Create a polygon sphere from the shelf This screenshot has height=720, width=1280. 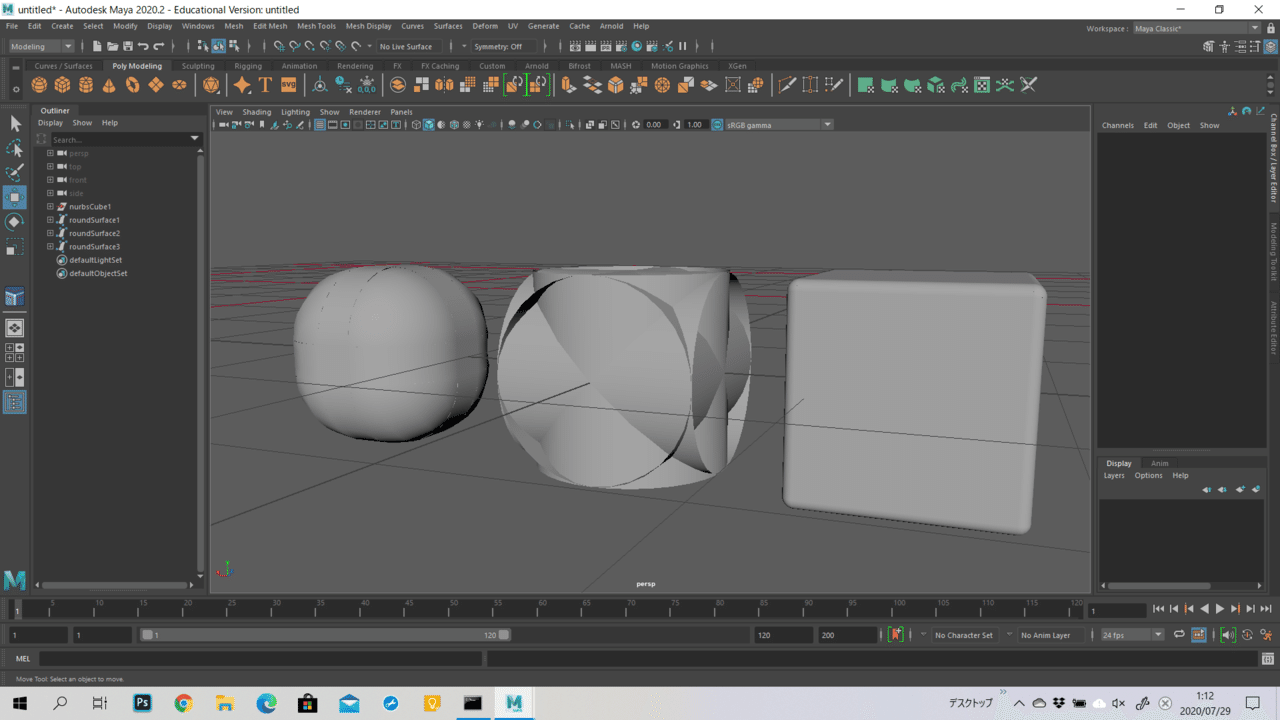[x=39, y=86]
